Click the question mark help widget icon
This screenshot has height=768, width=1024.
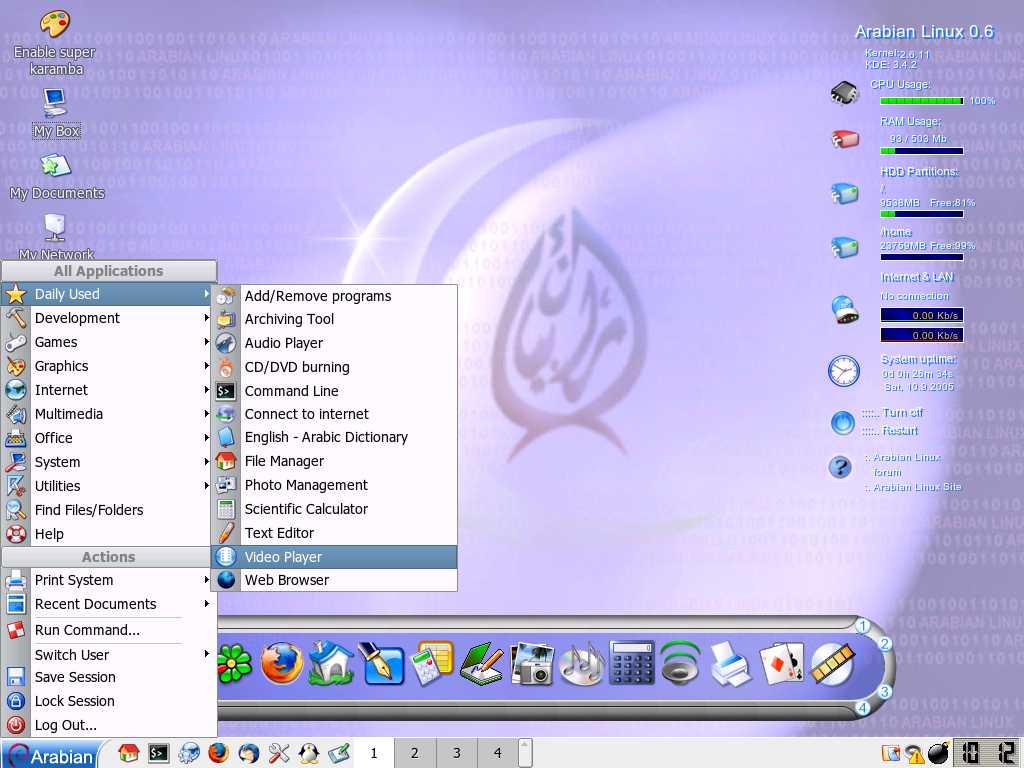pyautogui.click(x=840, y=467)
